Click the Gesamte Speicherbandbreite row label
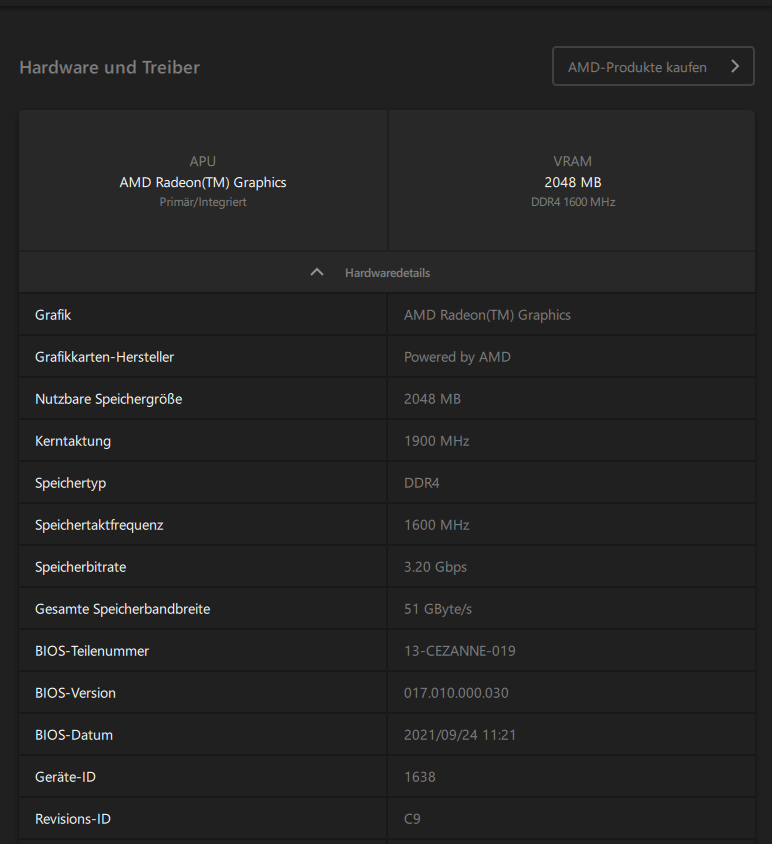Screen dimensions: 772x844 122,609
